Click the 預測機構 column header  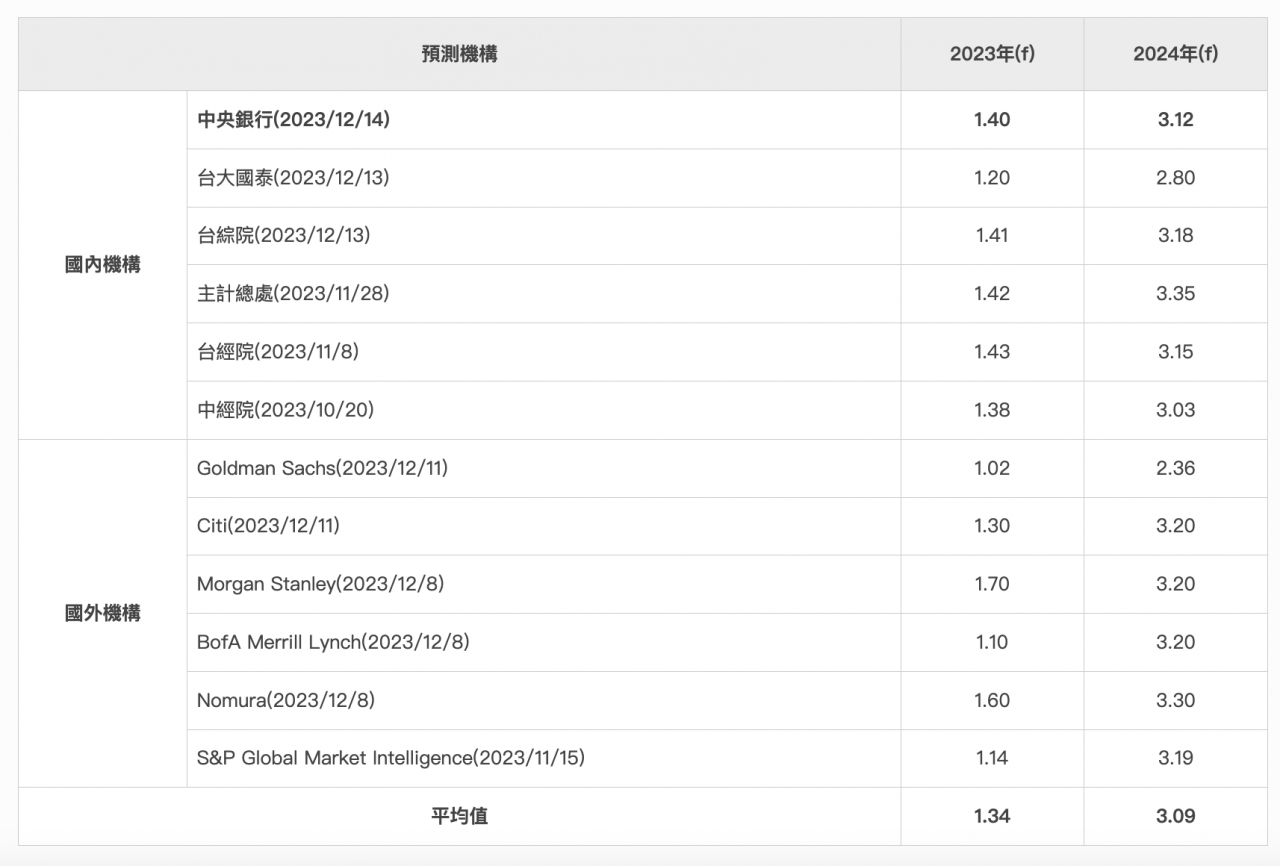(459, 54)
